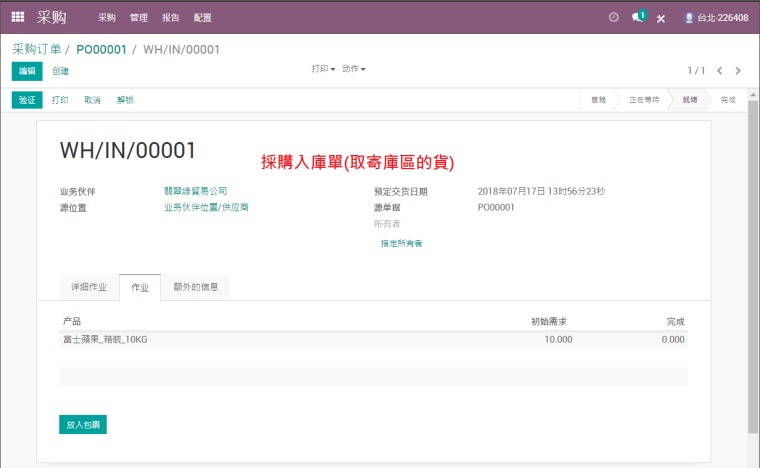Open the apps grid menu icon
This screenshot has height=468, width=760.
coord(18,17)
